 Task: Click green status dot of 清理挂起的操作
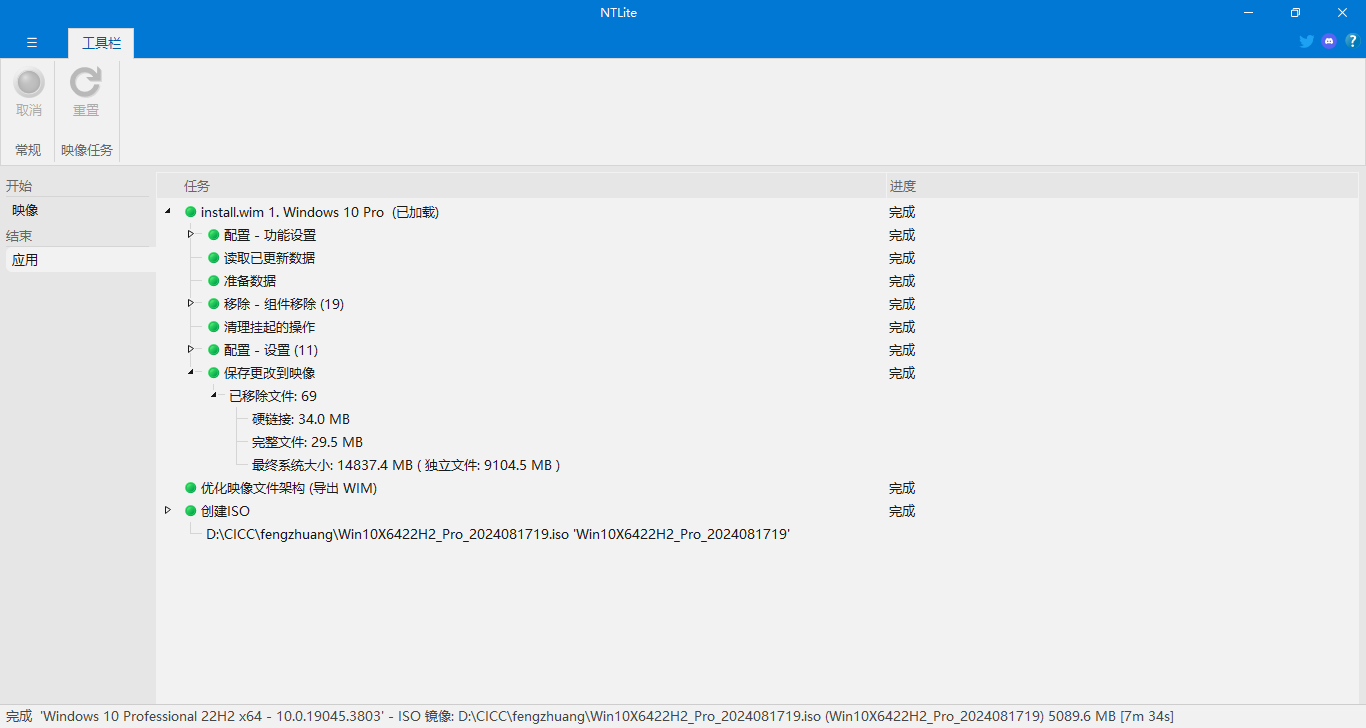[213, 327]
